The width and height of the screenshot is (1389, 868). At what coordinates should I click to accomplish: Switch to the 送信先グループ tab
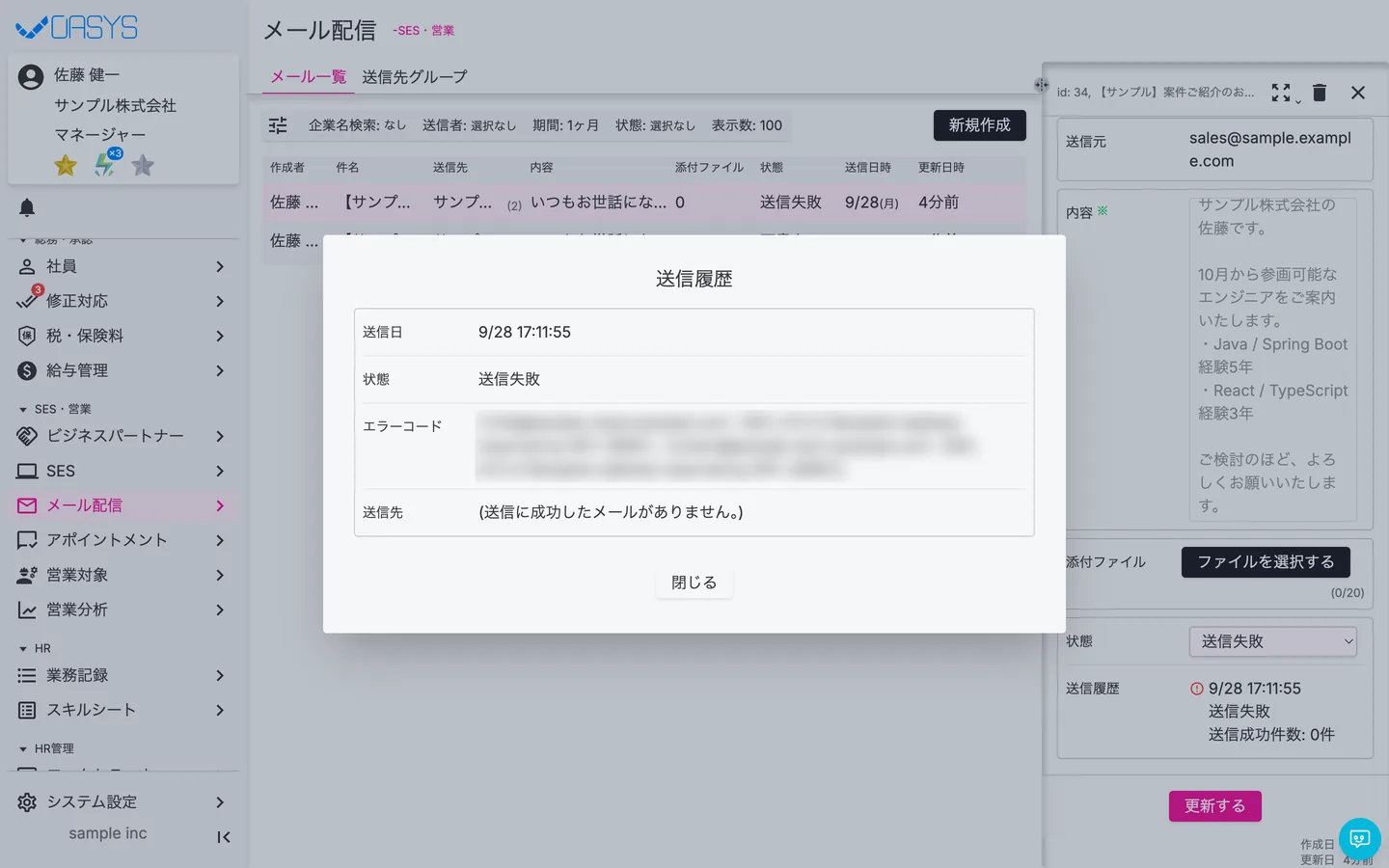(415, 76)
